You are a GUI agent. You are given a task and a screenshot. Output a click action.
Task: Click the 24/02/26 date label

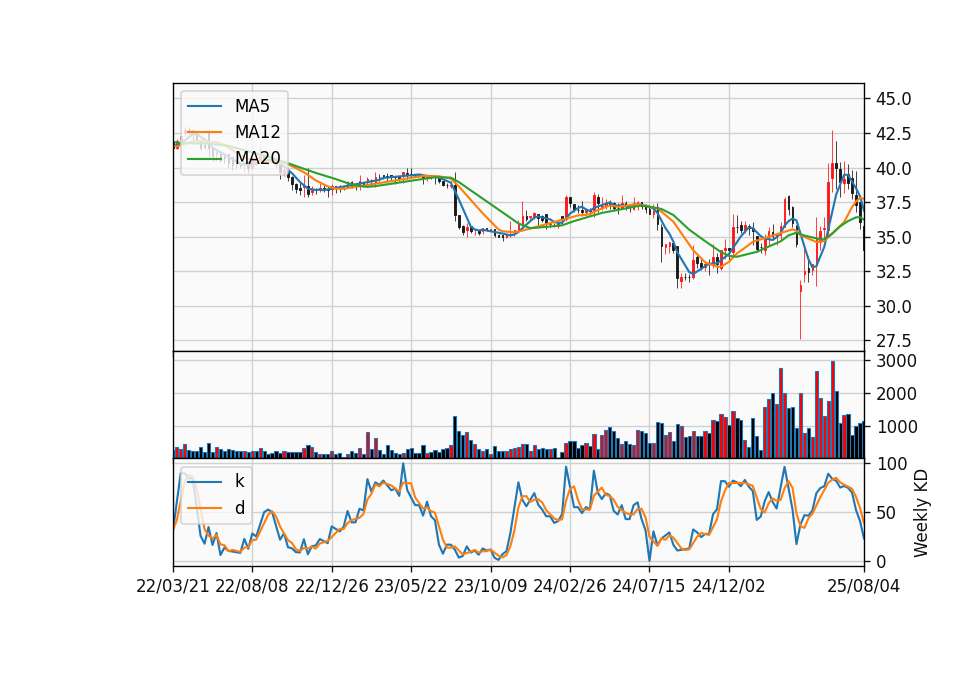(569, 587)
